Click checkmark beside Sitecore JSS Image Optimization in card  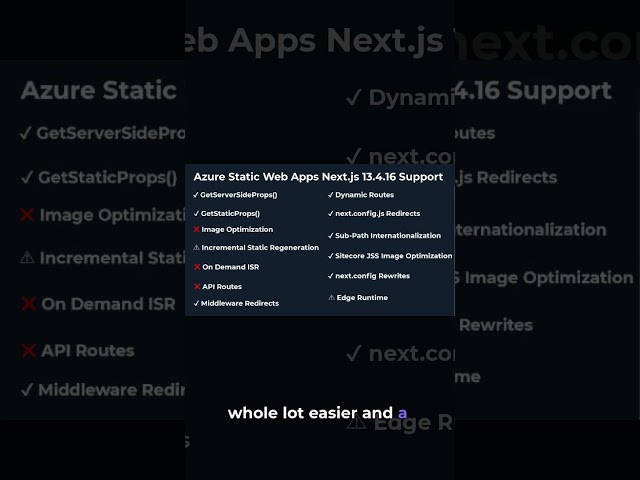click(331, 256)
